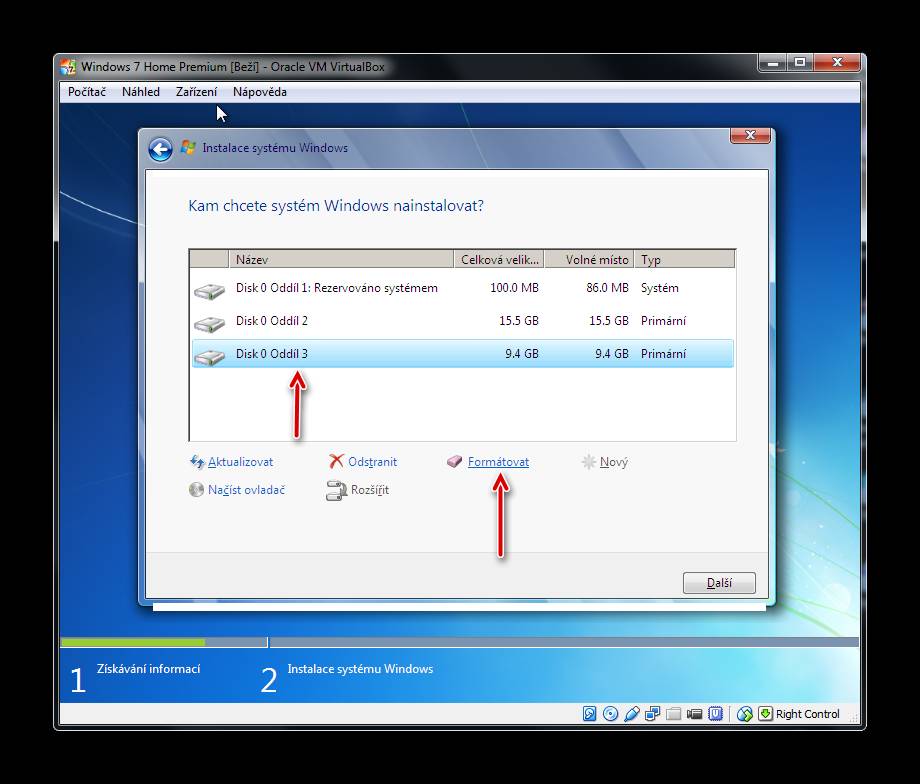This screenshot has width=920, height=784.
Task: Click the Odstranit link
Action: [x=373, y=462]
